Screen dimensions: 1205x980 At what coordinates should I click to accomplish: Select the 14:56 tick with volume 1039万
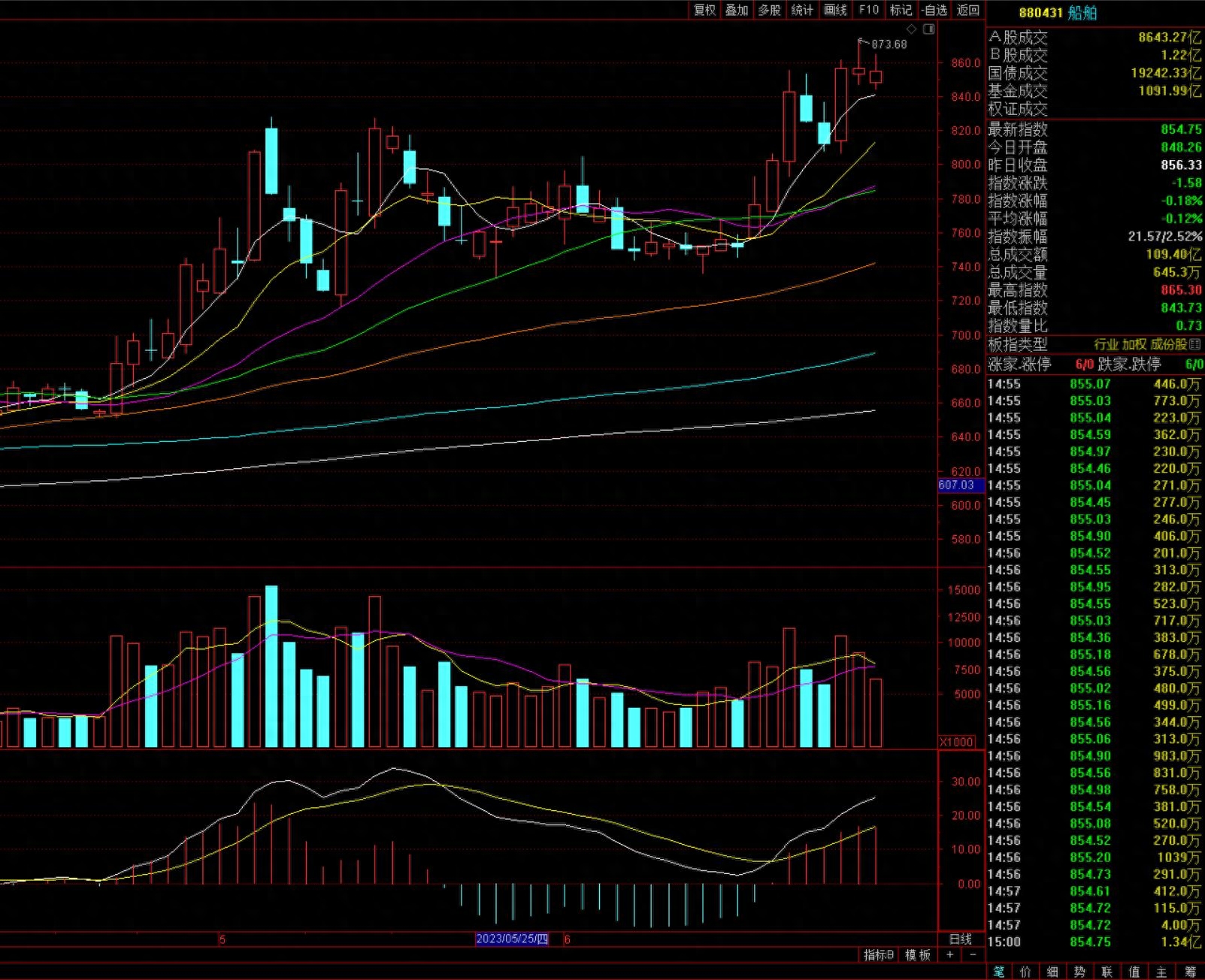coord(1095,857)
